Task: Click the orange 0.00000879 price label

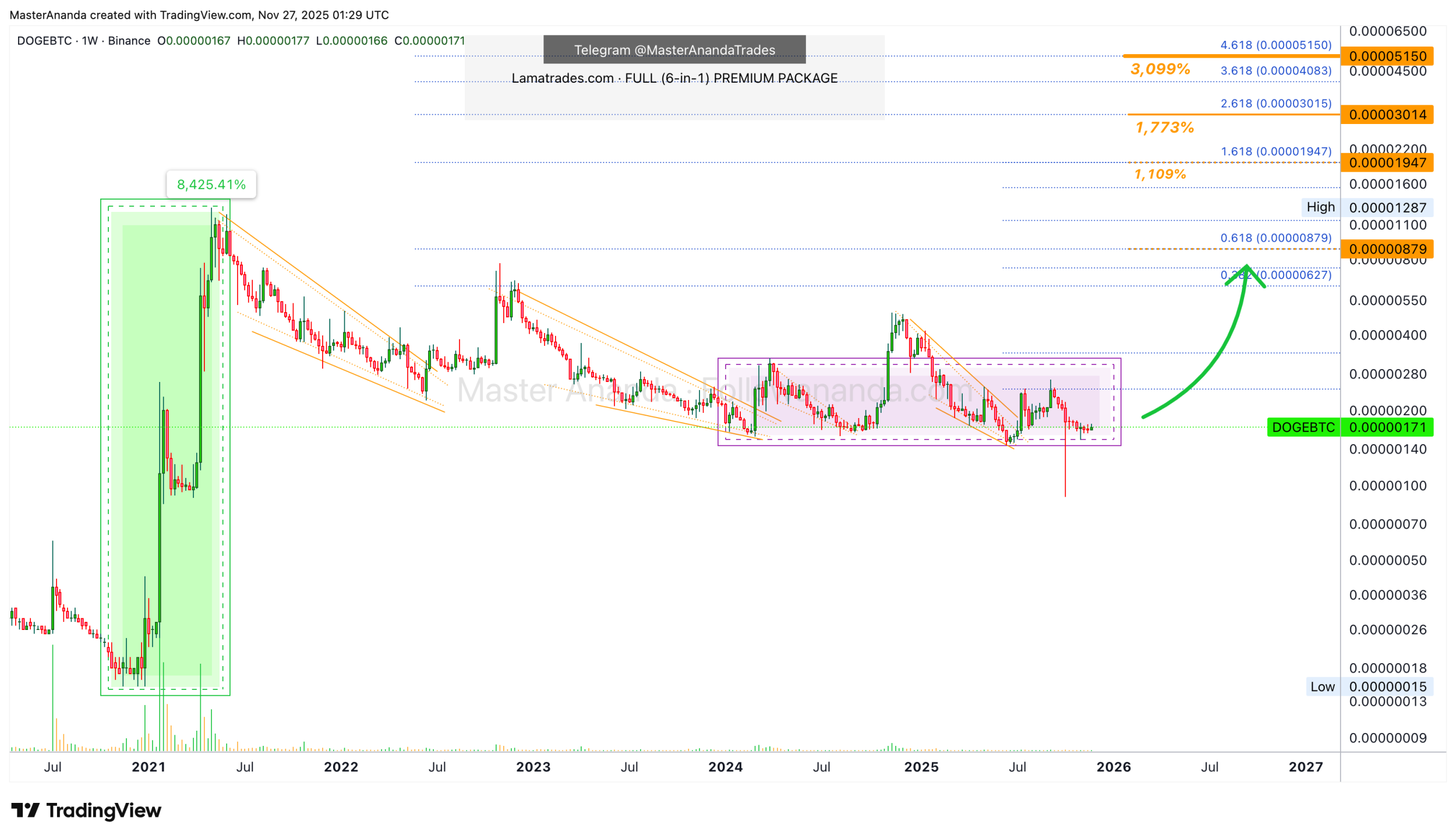Action: 1387,249
